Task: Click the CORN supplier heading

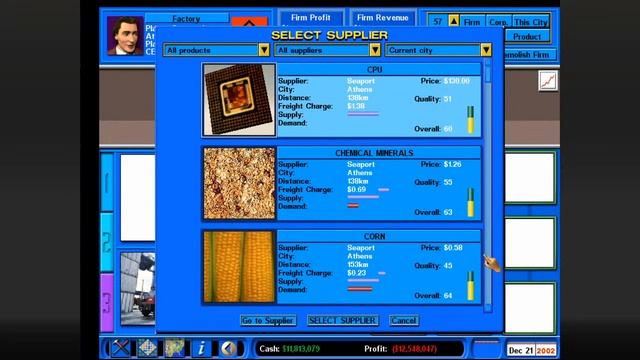Action: pos(374,236)
